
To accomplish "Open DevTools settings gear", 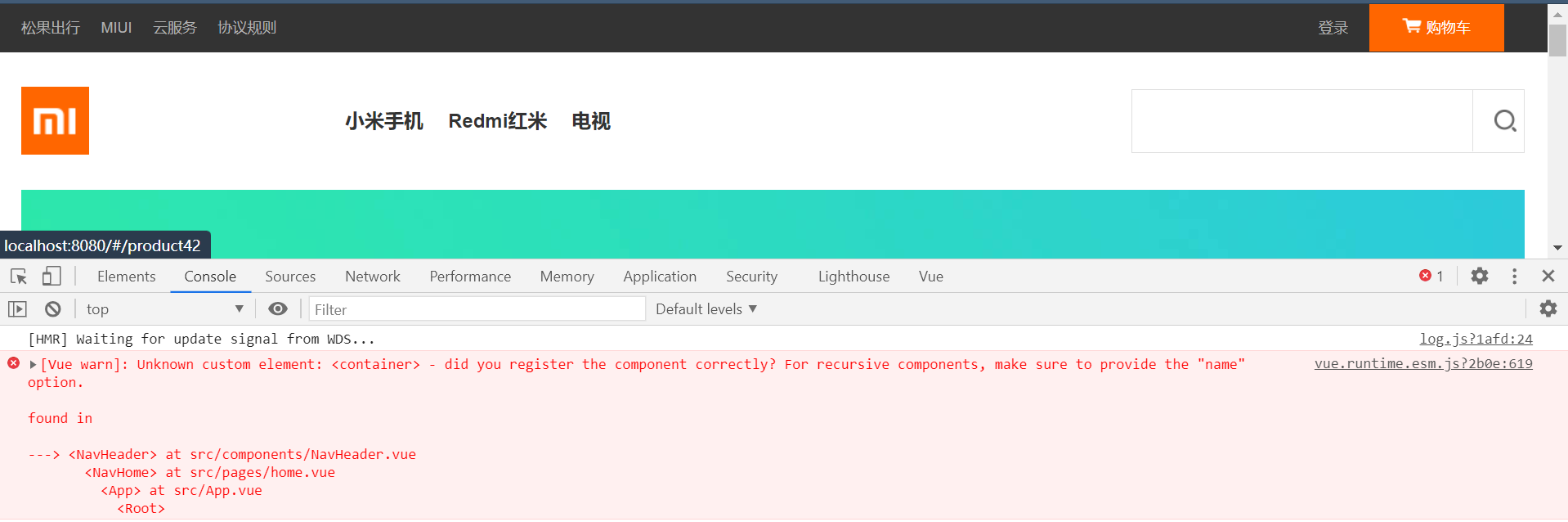I will click(1480, 277).
